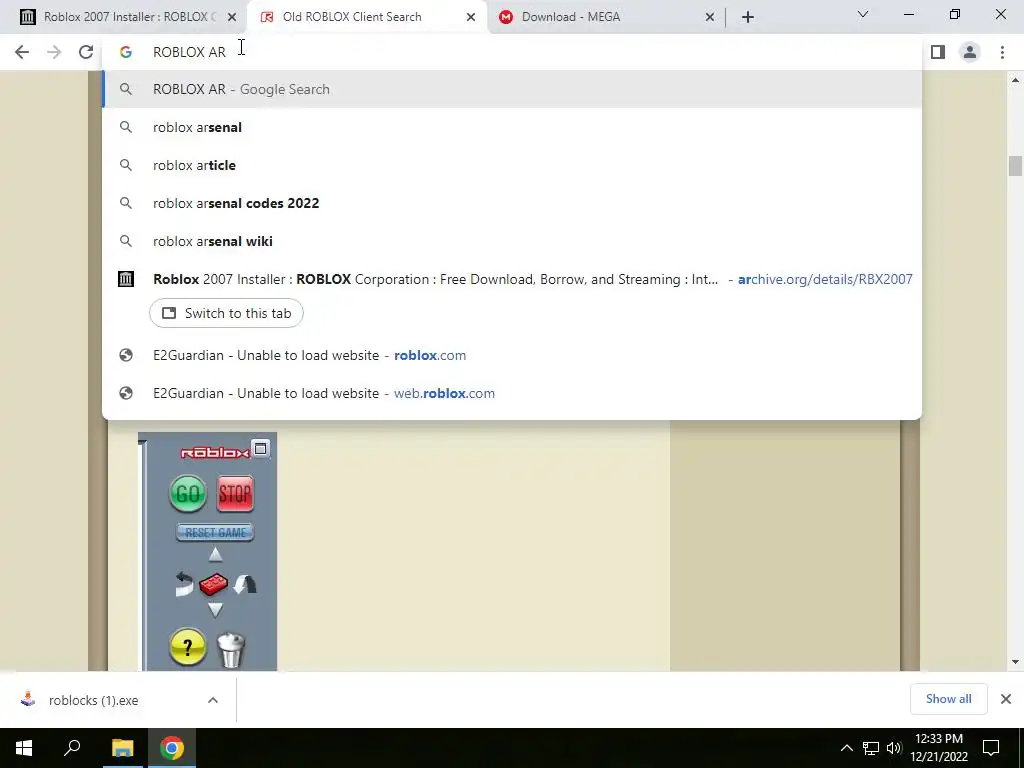The height and width of the screenshot is (768, 1024).
Task: Open the side panel icon in Chrome toolbar
Action: tap(938, 52)
